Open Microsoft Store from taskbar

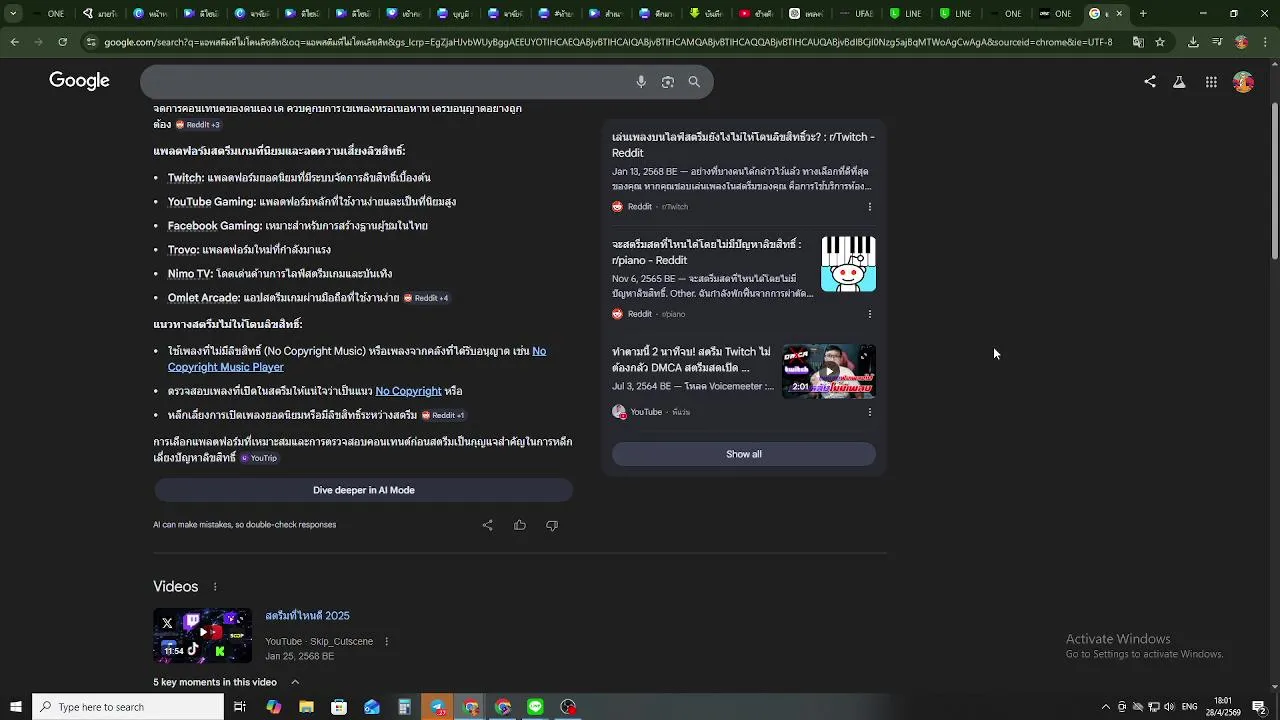(x=339, y=707)
